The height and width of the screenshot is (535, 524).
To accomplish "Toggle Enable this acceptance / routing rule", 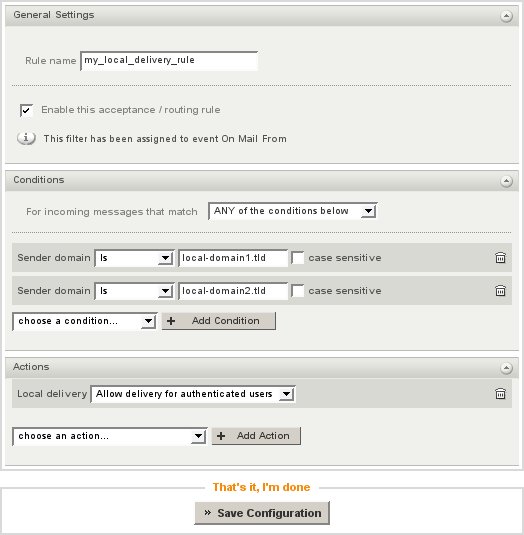I will (26, 110).
